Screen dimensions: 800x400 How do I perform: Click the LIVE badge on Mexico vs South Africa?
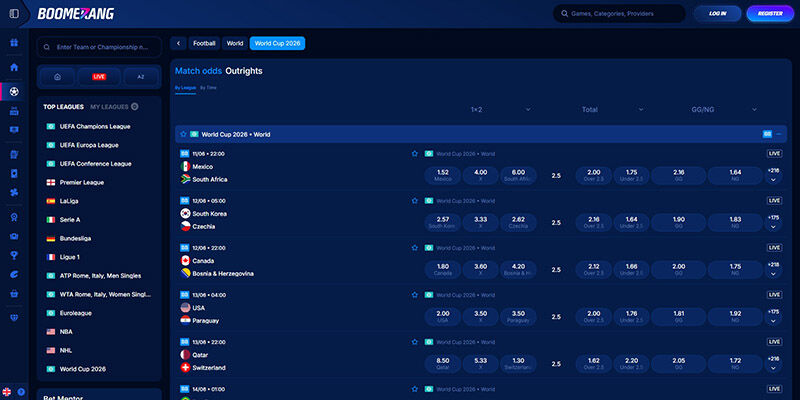[x=774, y=154]
